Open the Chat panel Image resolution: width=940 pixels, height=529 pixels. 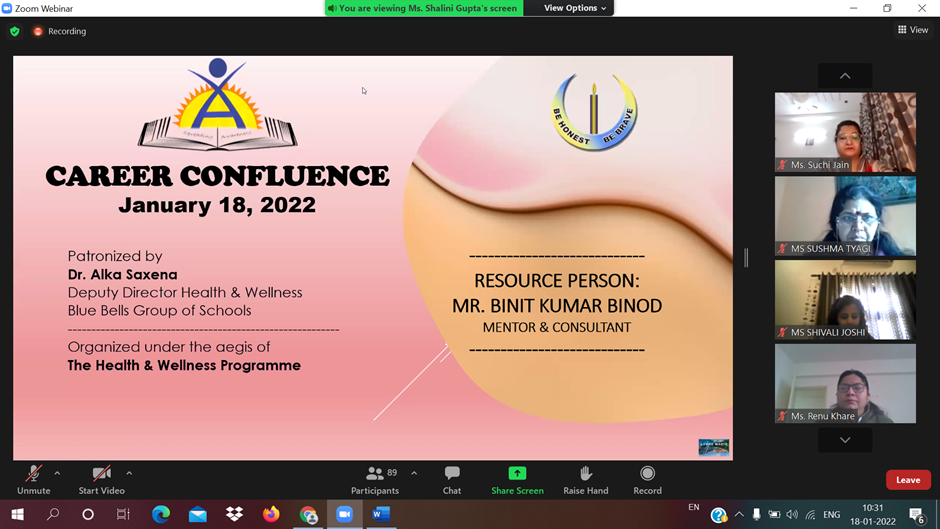point(452,479)
